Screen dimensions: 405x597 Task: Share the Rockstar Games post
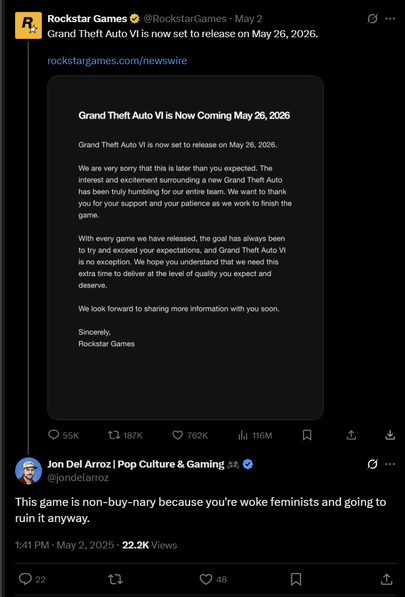[x=351, y=435]
